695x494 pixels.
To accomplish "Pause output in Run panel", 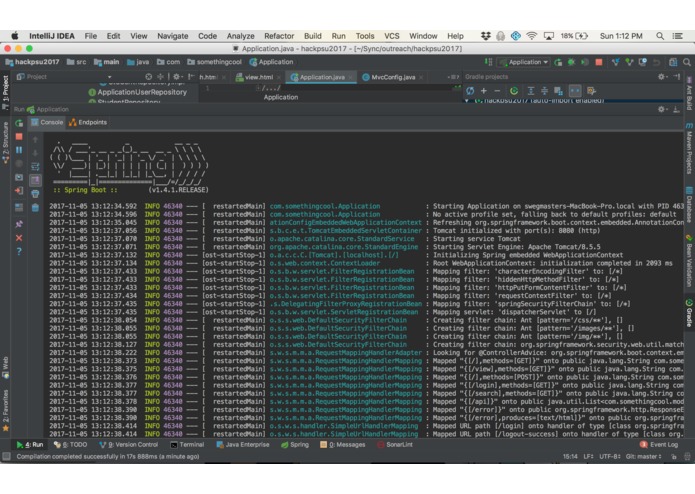I will pyautogui.click(x=19, y=150).
